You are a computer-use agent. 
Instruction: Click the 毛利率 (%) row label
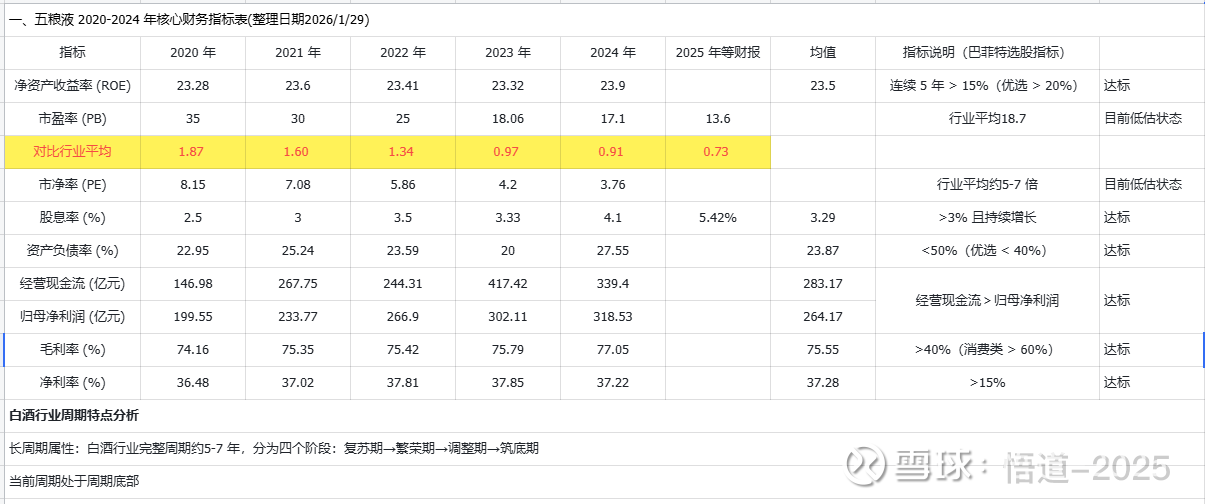[73, 350]
